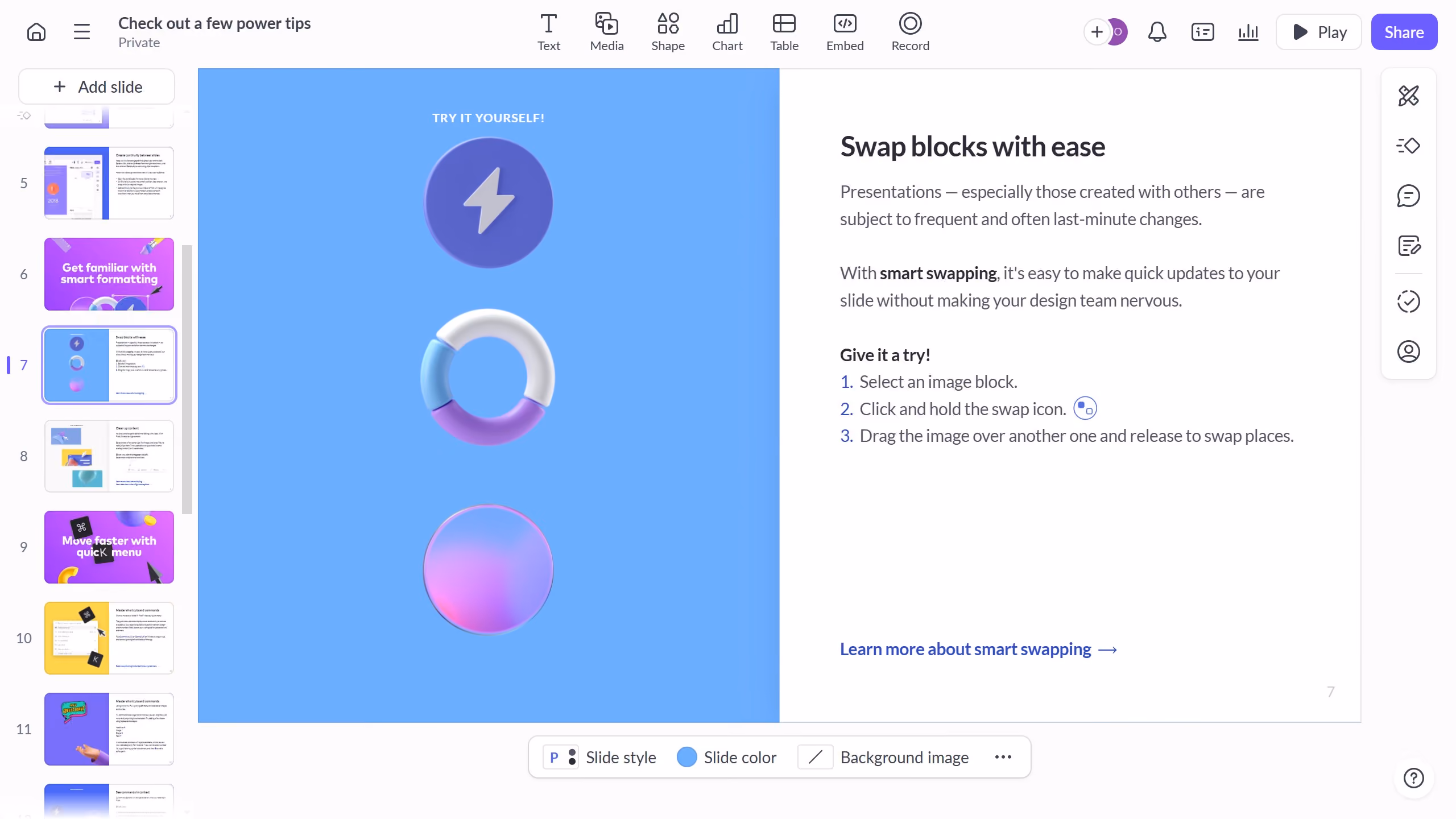Go to the home dashboard icon
The image size is (1456, 819).
click(36, 32)
